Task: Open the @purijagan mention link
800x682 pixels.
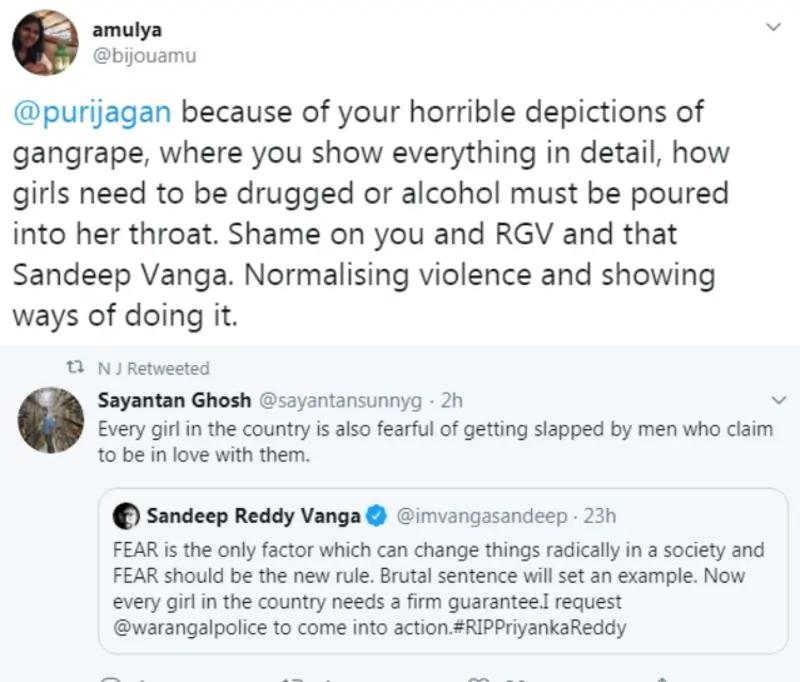Action: tap(92, 112)
